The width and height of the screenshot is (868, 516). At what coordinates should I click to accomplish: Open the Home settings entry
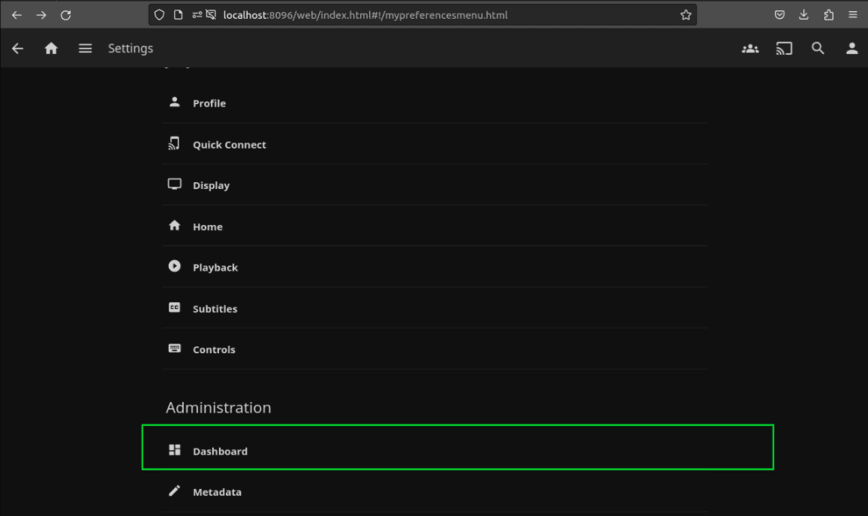(435, 226)
